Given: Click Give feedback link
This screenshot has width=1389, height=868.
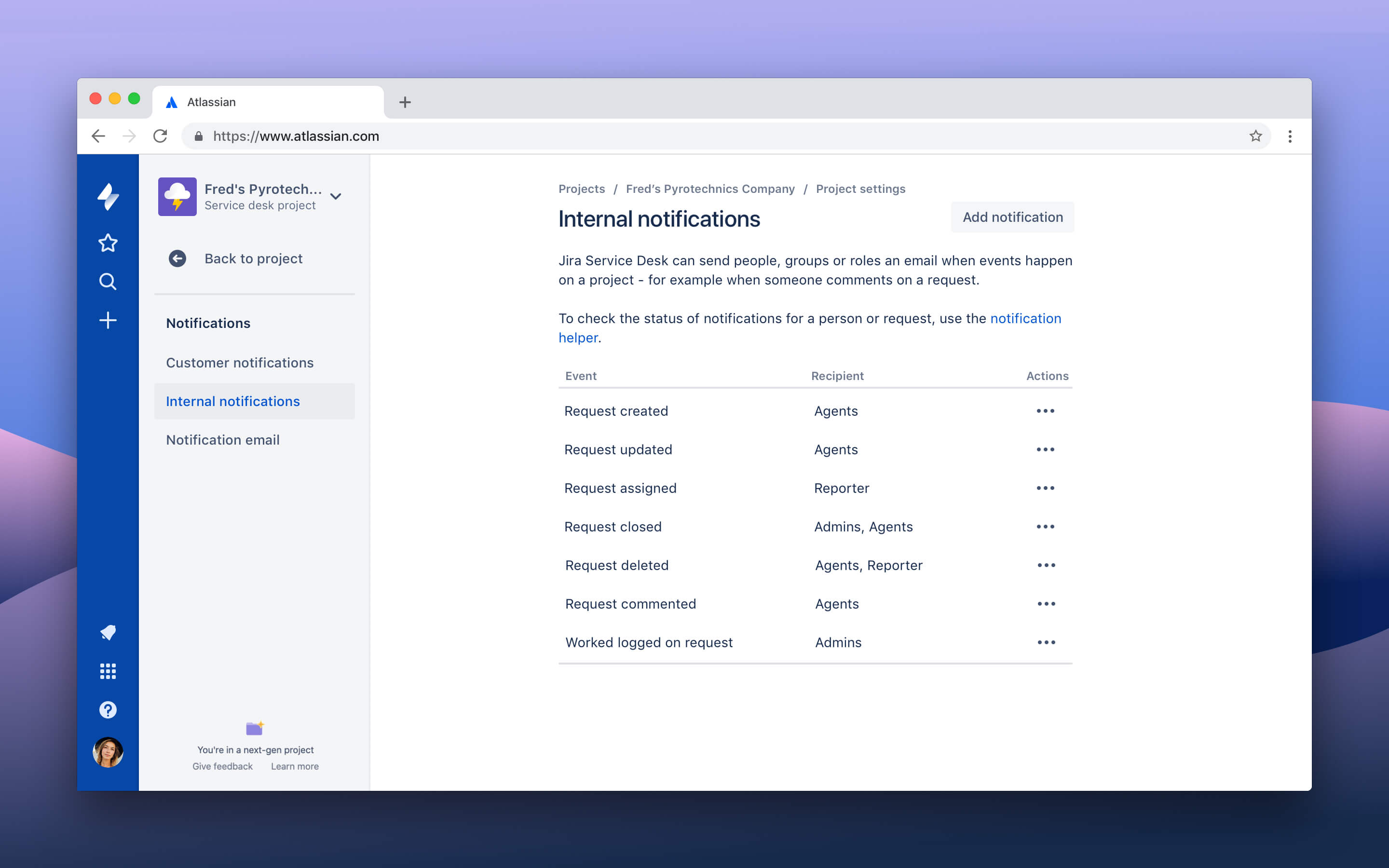Looking at the screenshot, I should [x=222, y=766].
